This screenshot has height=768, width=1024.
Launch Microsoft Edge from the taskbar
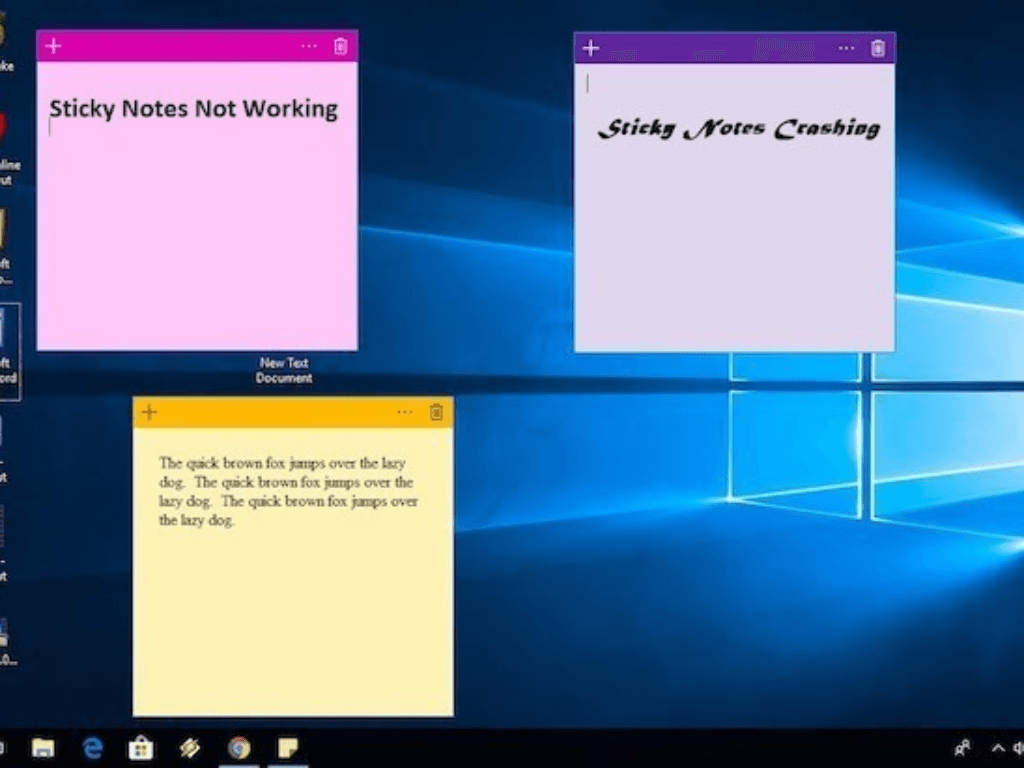point(93,747)
